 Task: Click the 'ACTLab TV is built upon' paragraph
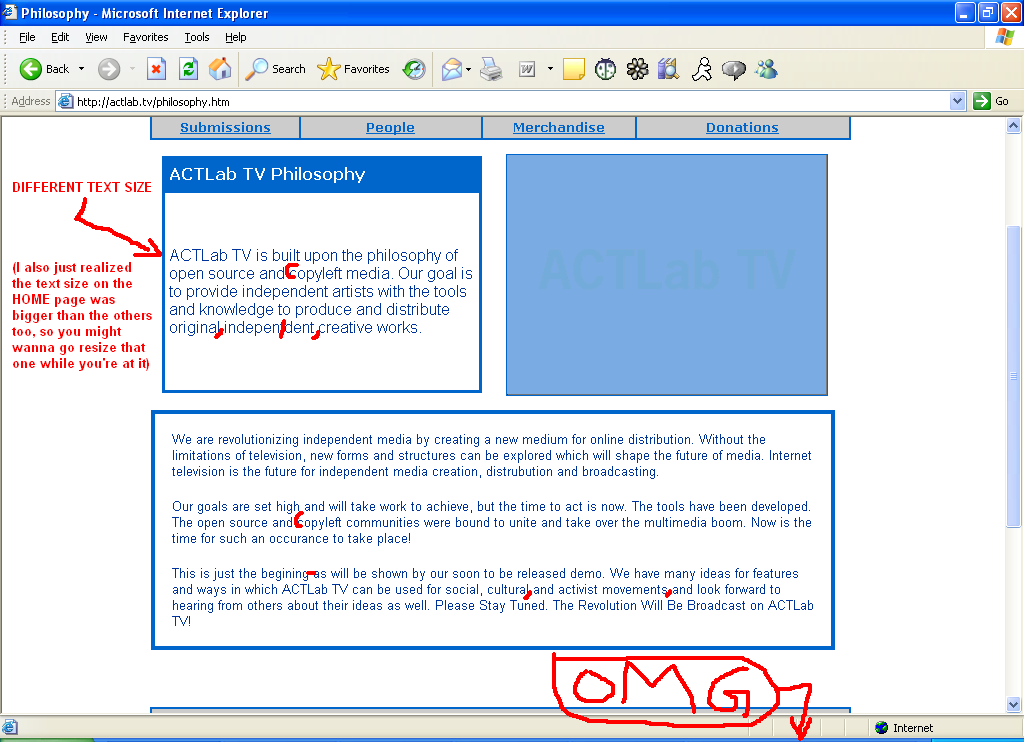(x=321, y=291)
